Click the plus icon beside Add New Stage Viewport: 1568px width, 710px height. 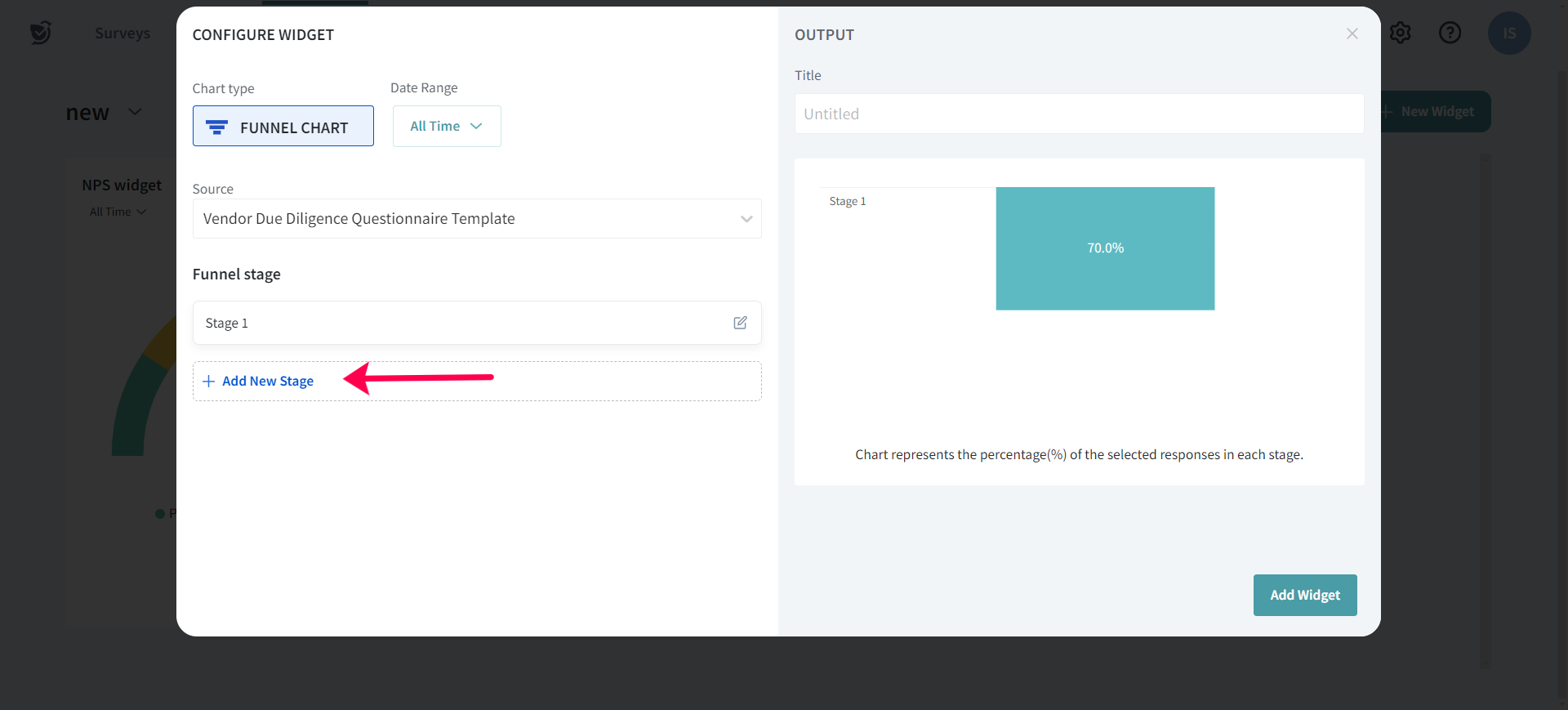click(x=208, y=382)
